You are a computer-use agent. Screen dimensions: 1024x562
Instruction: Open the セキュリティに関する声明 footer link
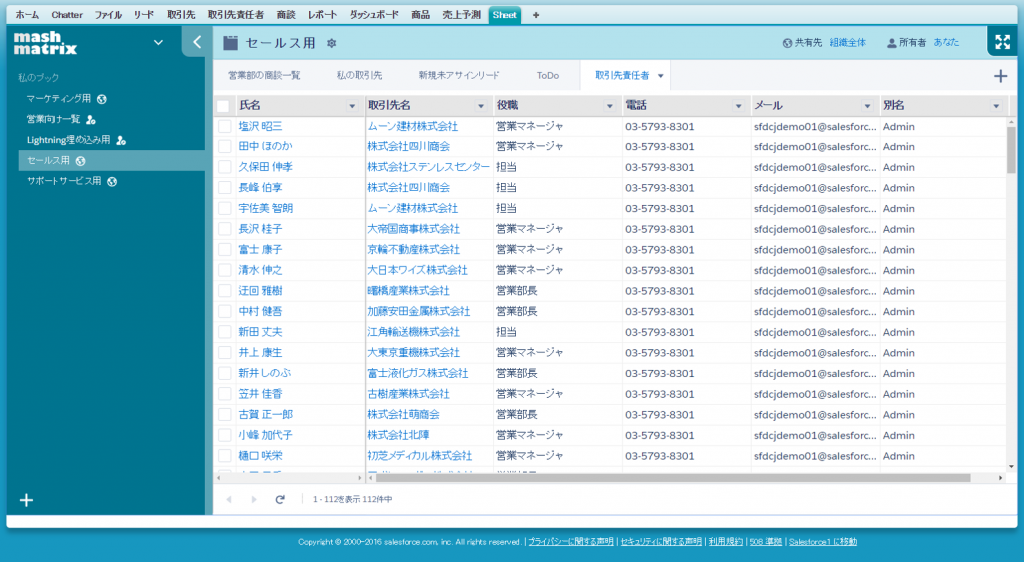pyautogui.click(x=661, y=542)
